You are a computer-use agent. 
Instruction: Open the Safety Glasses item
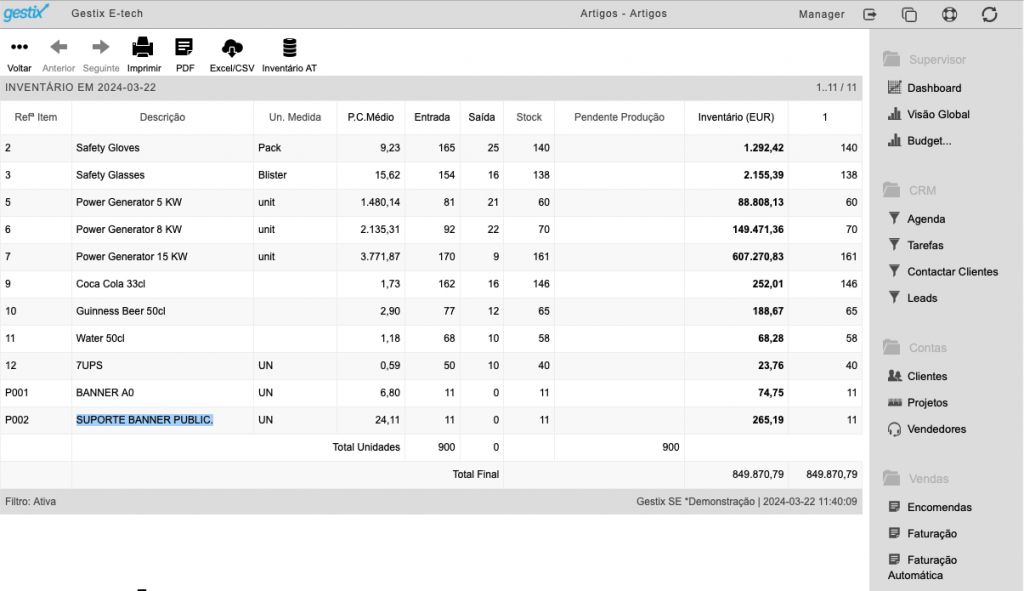(x=110, y=175)
